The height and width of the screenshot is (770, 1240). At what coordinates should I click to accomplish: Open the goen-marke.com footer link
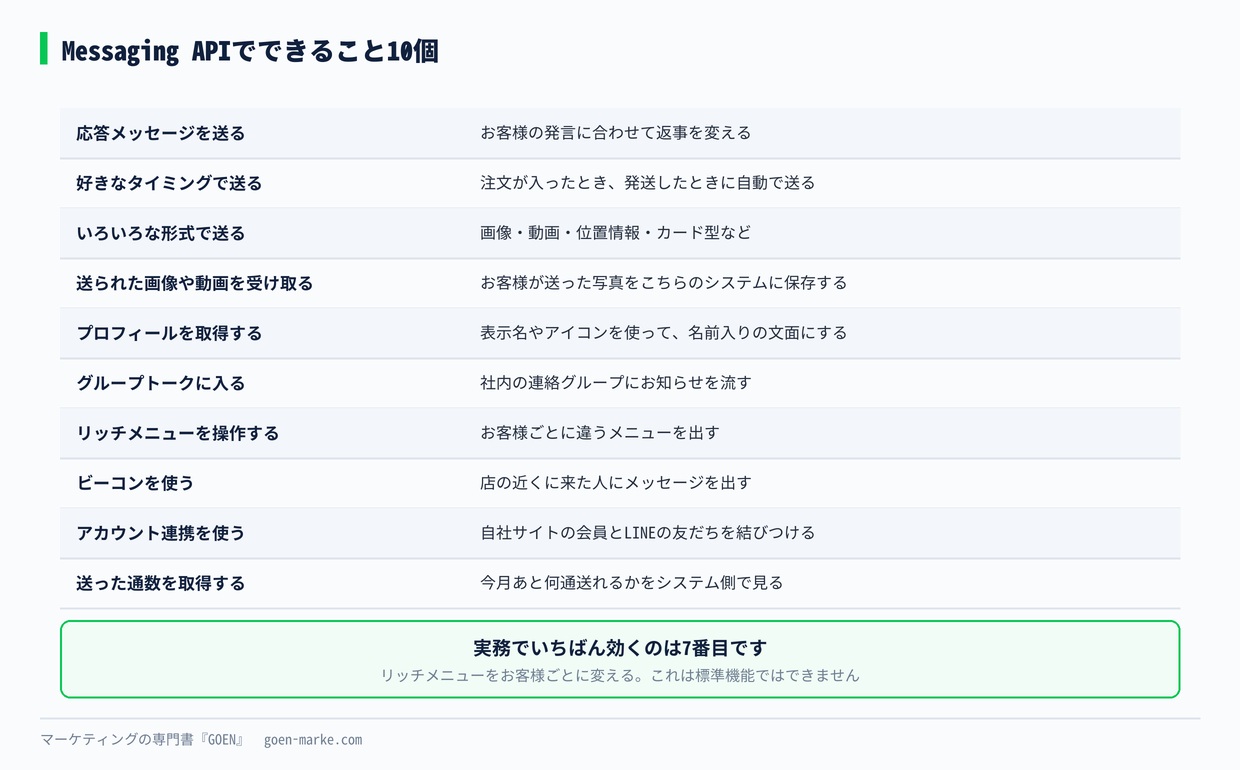(313, 740)
